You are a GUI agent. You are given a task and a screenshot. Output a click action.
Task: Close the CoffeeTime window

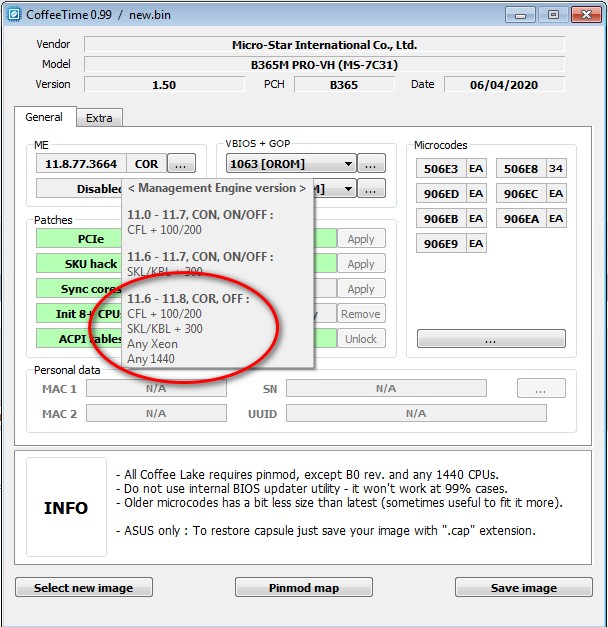click(x=586, y=15)
